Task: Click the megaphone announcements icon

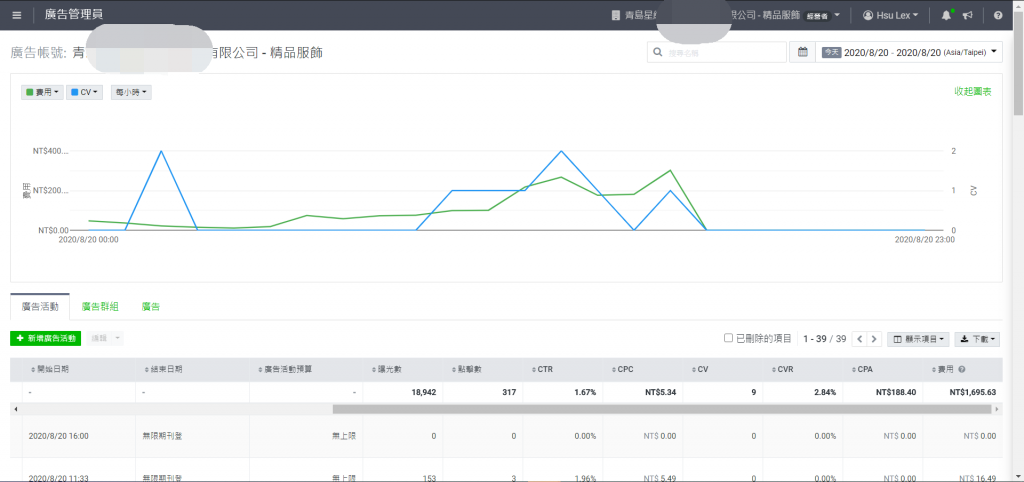Action: (x=968, y=15)
